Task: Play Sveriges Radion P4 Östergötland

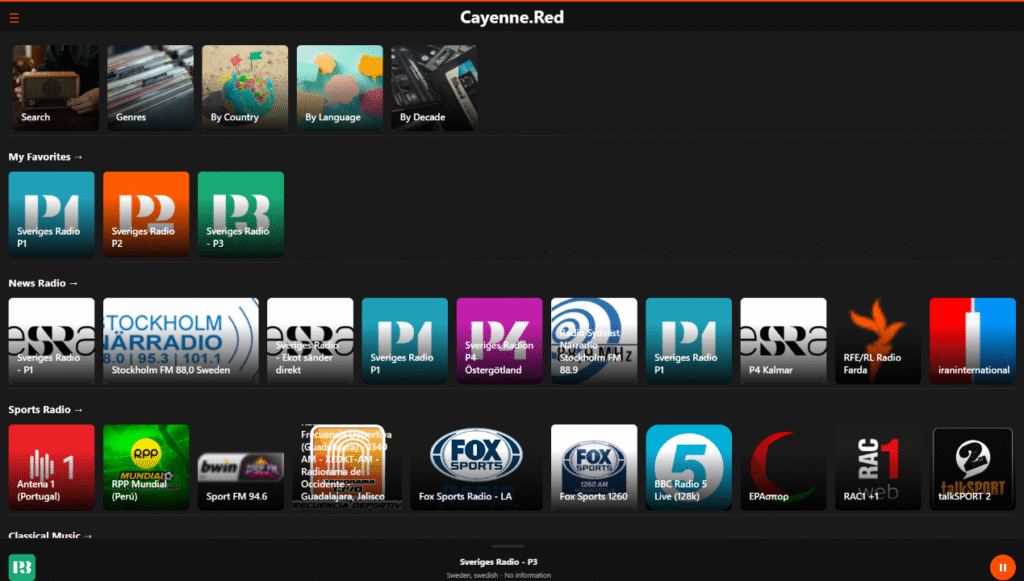Action: [500, 341]
